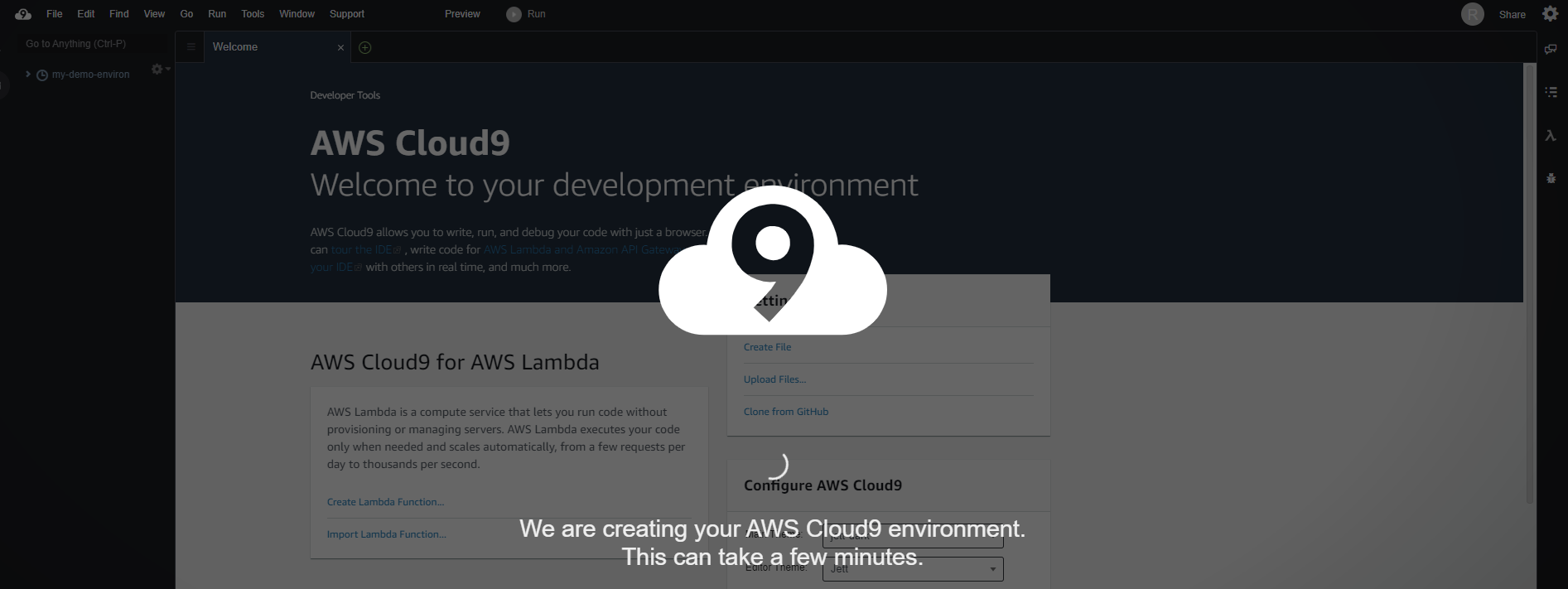Image resolution: width=1568 pixels, height=589 pixels.
Task: Open the Debugger bug icon
Action: 1551,178
